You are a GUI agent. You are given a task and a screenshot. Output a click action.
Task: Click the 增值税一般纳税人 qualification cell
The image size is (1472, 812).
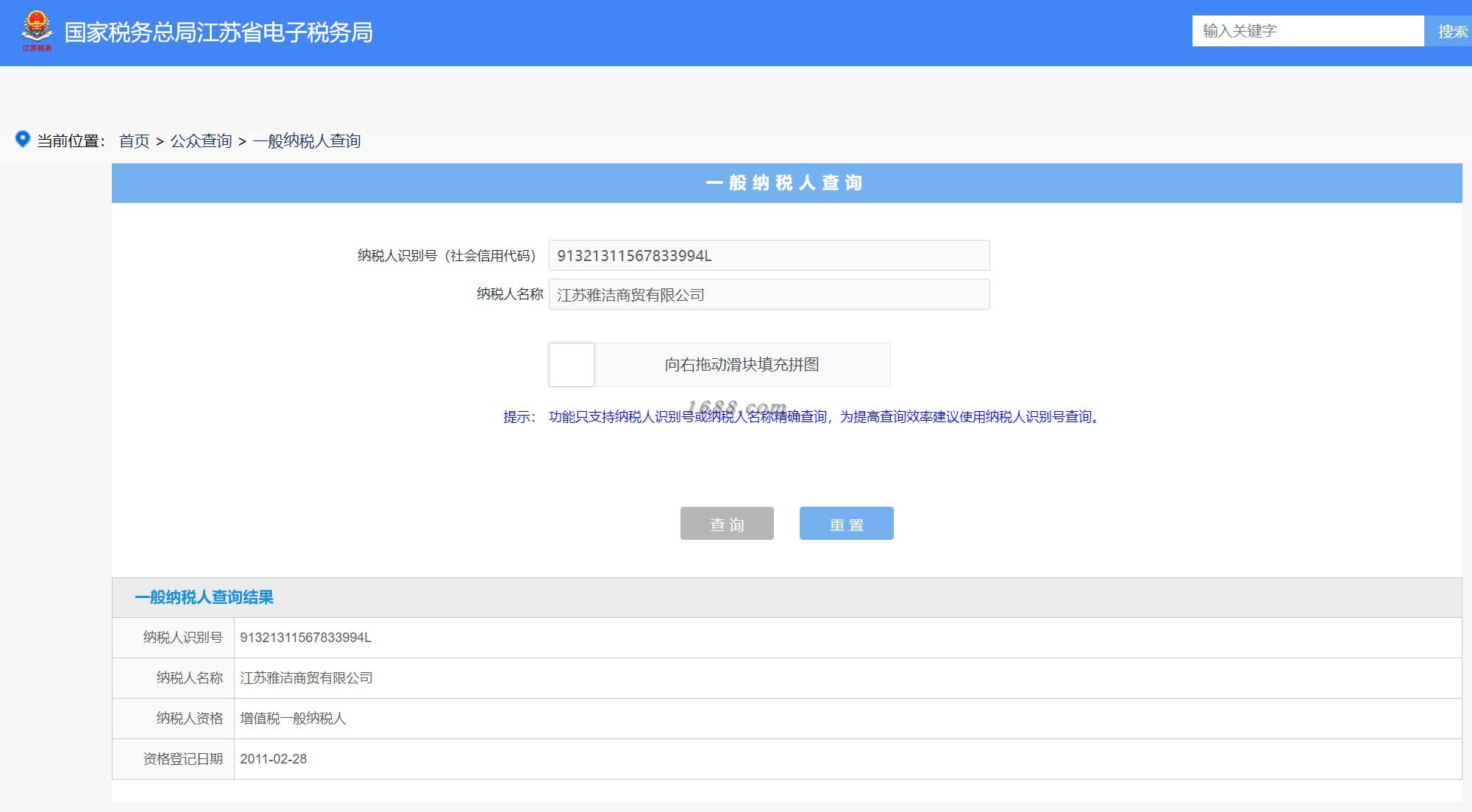pyautogui.click(x=293, y=719)
